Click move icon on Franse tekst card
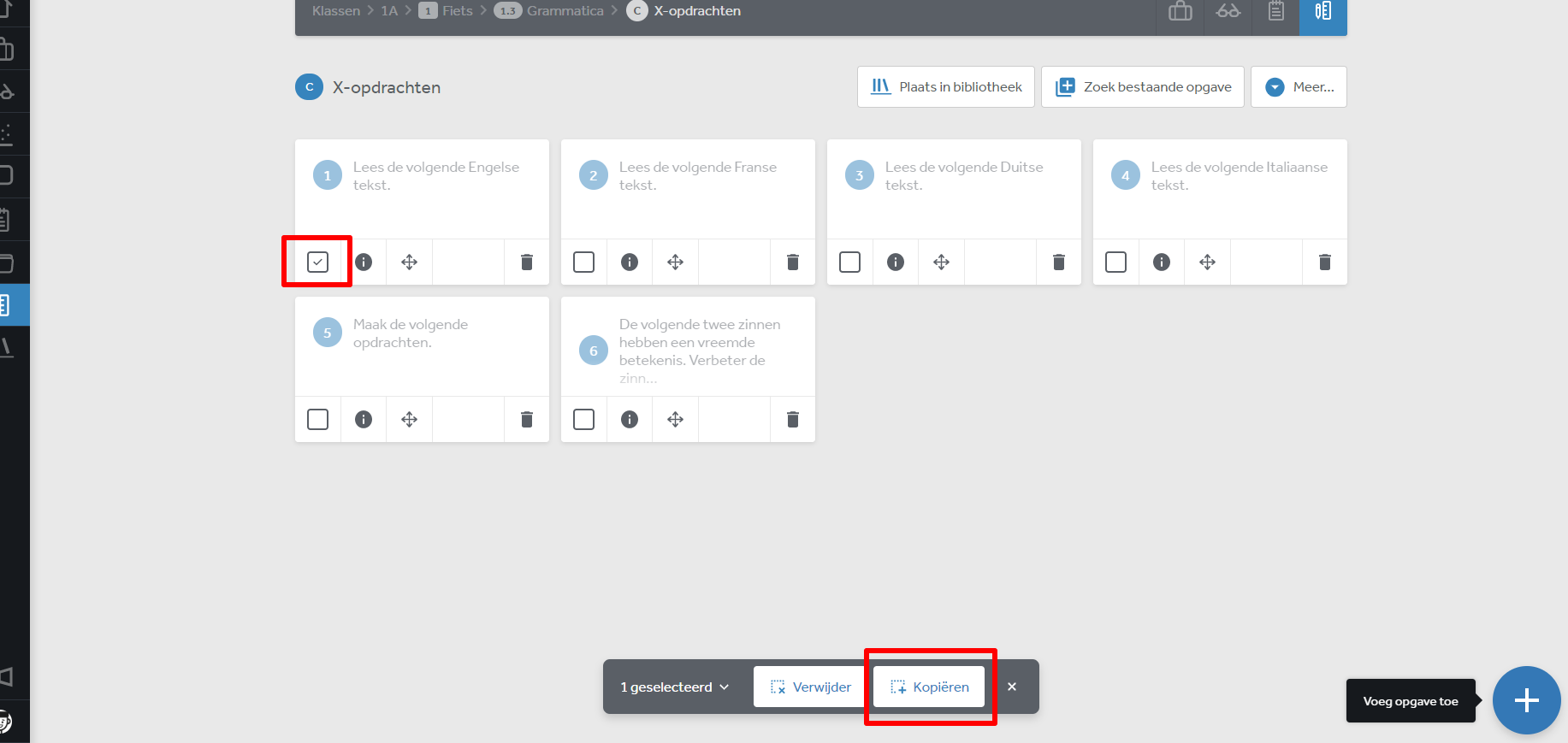Viewport: 1568px width, 743px height. 675,262
